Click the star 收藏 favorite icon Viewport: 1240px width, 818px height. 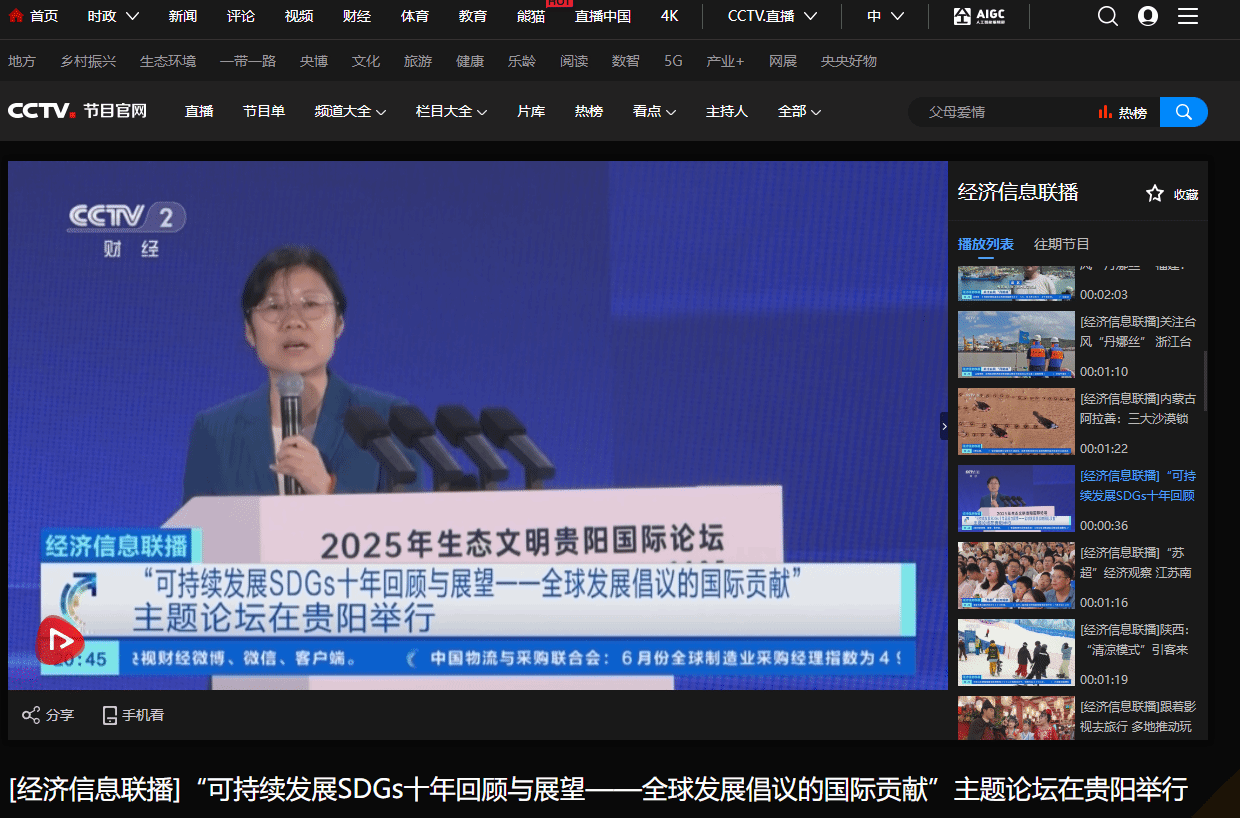[x=1155, y=194]
